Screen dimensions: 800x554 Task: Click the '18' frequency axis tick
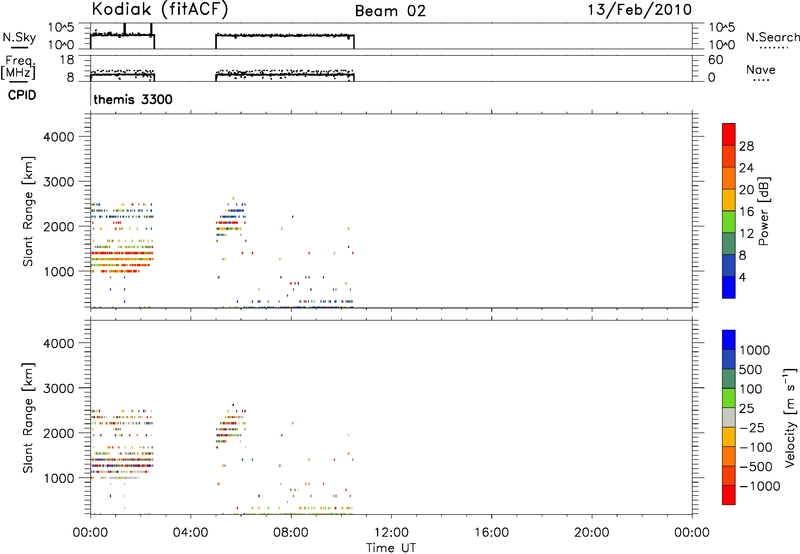[x=67, y=60]
